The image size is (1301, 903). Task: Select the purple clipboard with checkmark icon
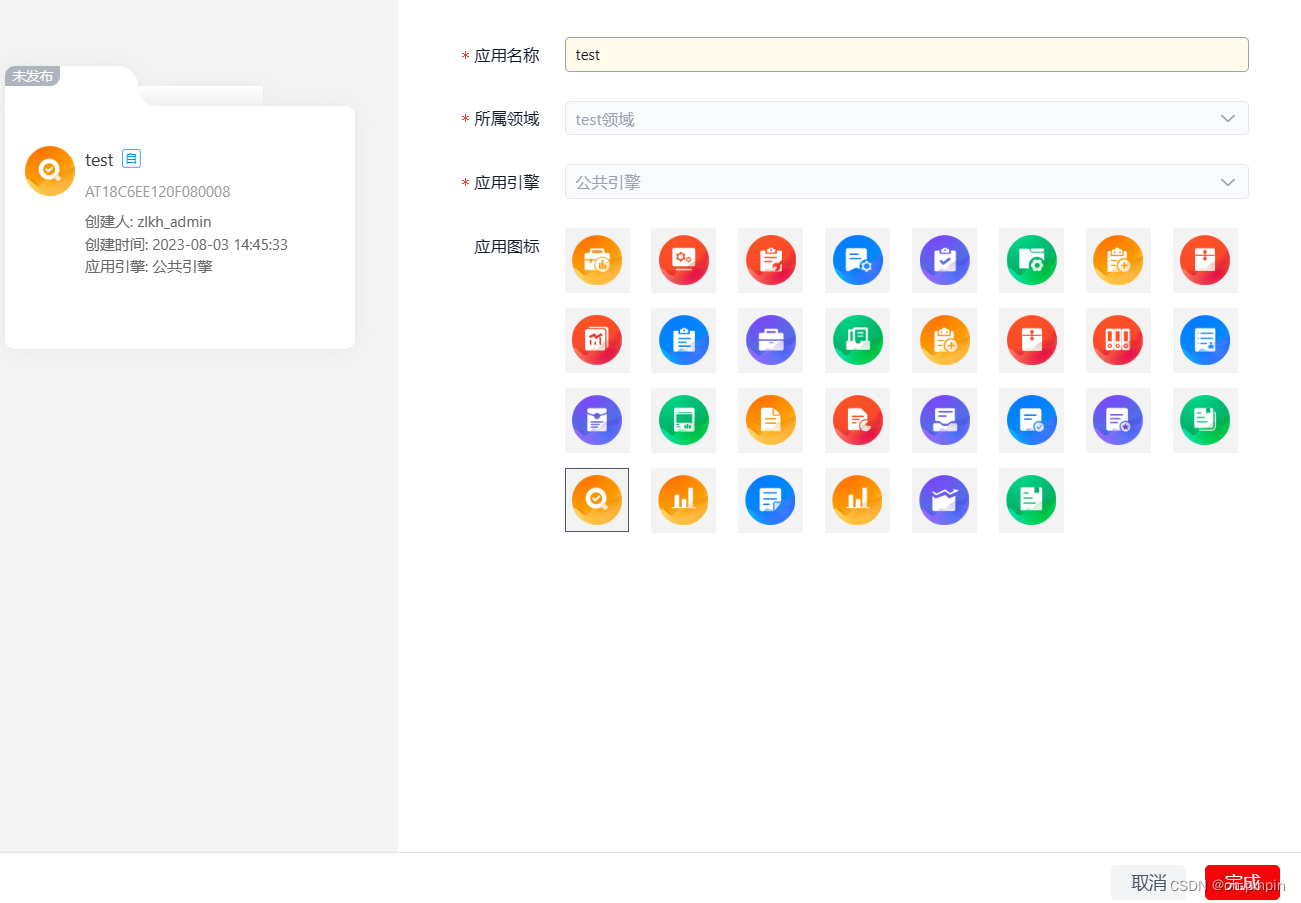pyautogui.click(x=944, y=260)
